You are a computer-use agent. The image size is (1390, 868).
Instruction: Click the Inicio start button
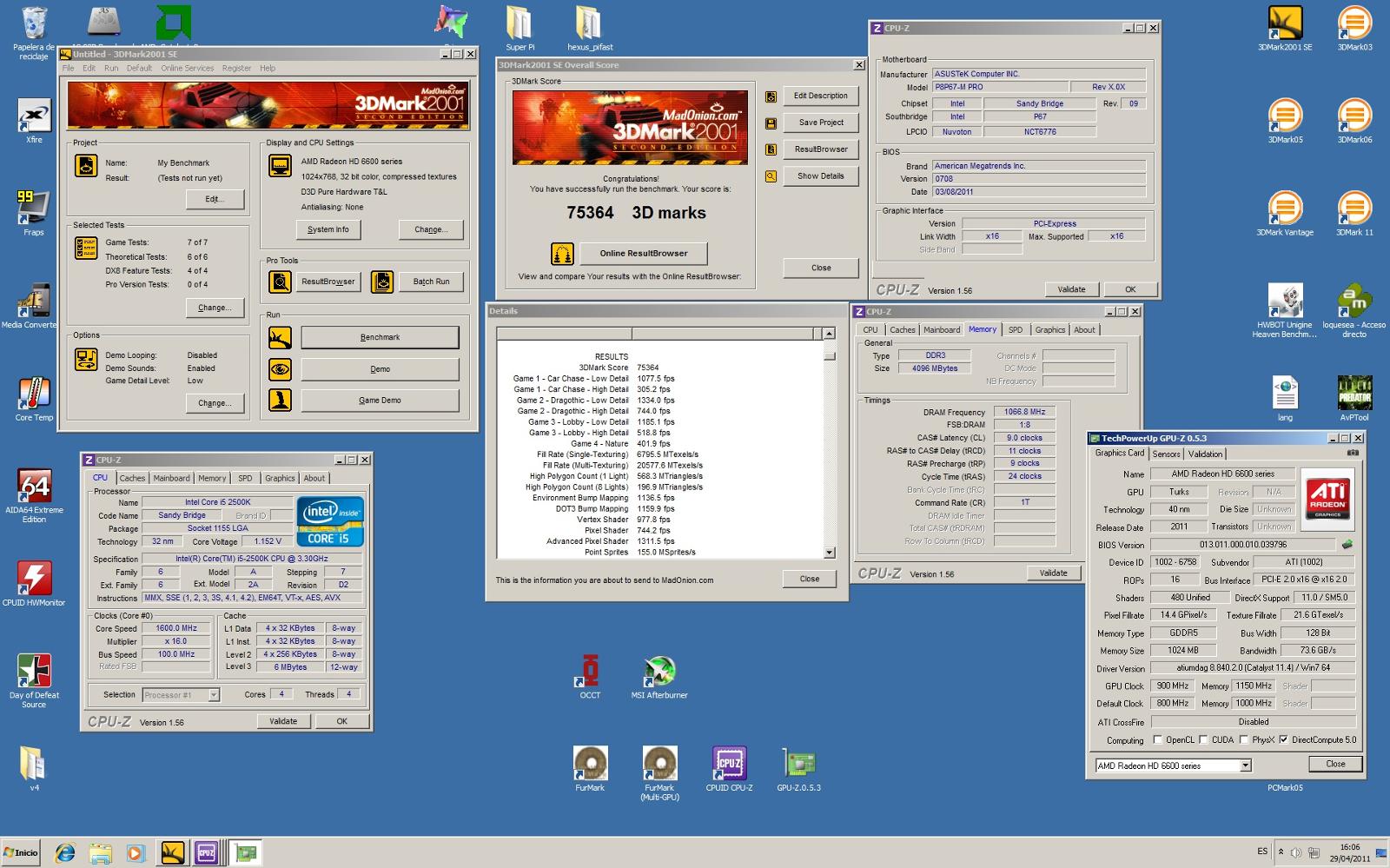click(22, 852)
